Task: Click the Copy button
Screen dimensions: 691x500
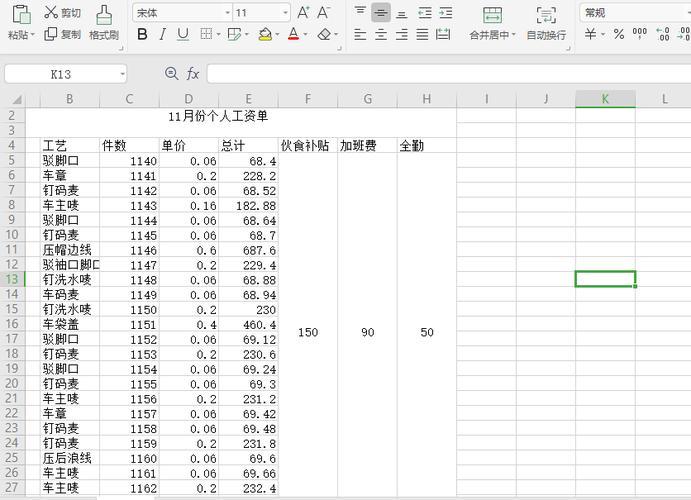Action: point(62,34)
